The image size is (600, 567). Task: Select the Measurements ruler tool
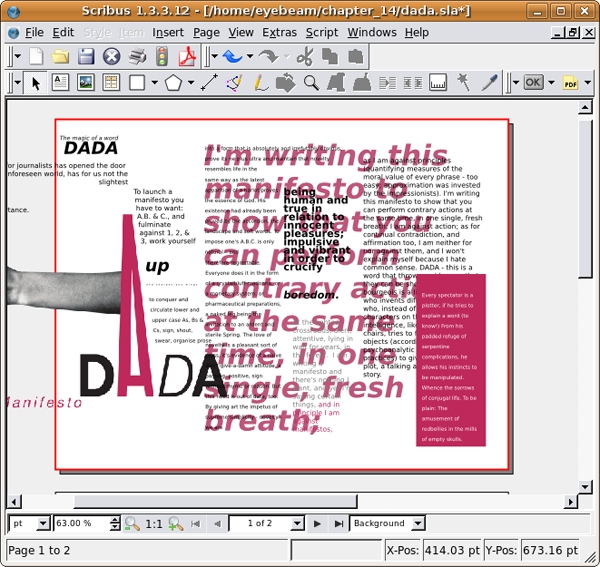[438, 83]
